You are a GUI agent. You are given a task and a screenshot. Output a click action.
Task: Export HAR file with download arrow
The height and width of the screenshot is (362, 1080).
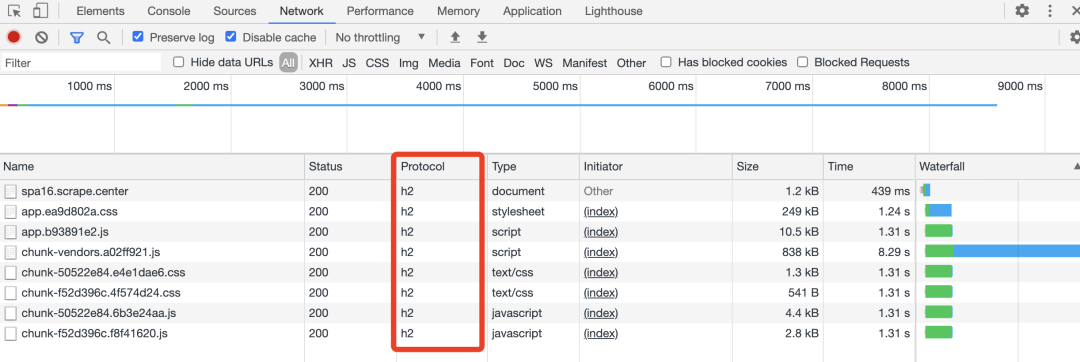tap(482, 37)
